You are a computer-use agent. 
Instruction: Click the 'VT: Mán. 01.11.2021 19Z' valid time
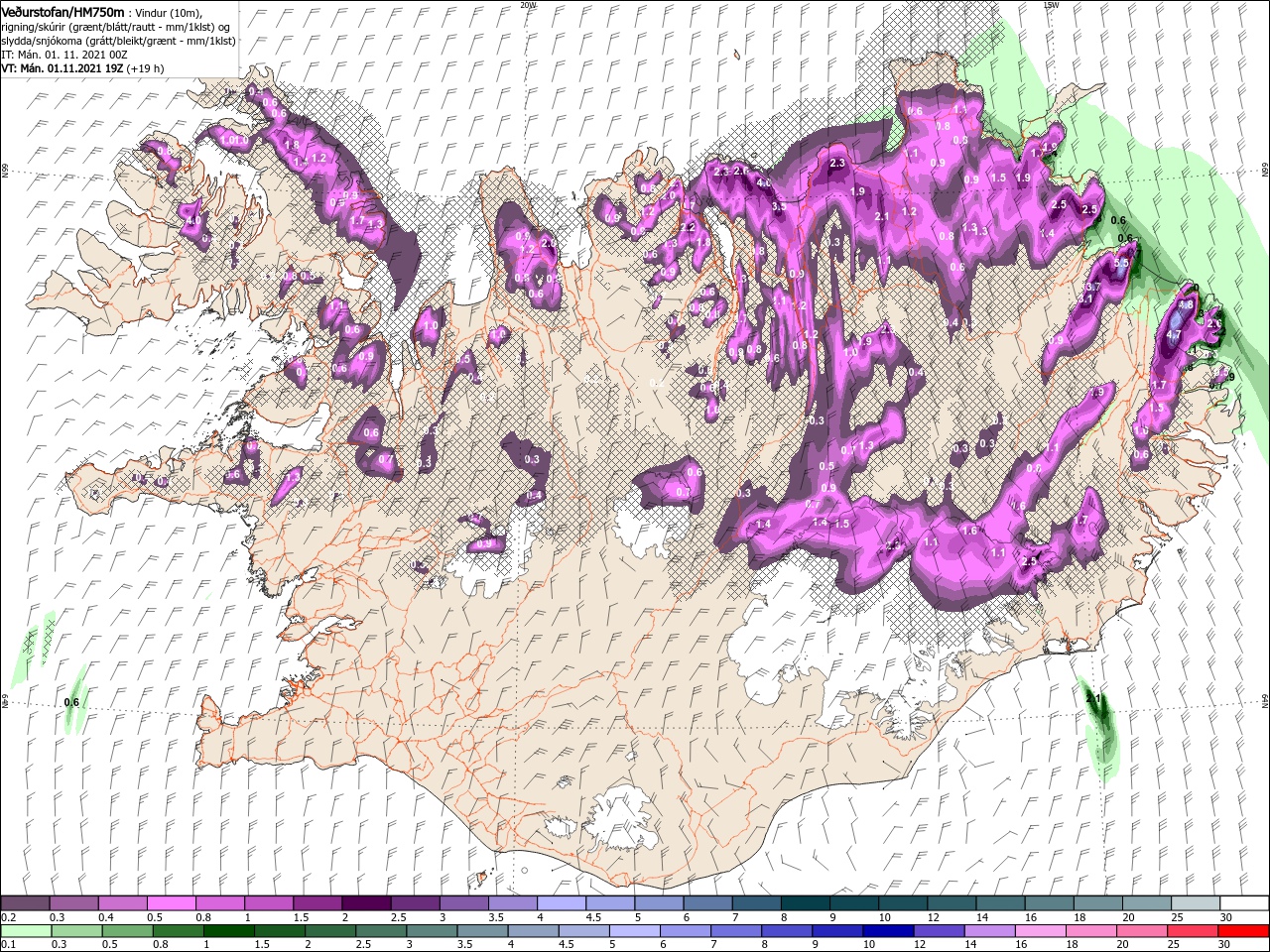point(61,68)
